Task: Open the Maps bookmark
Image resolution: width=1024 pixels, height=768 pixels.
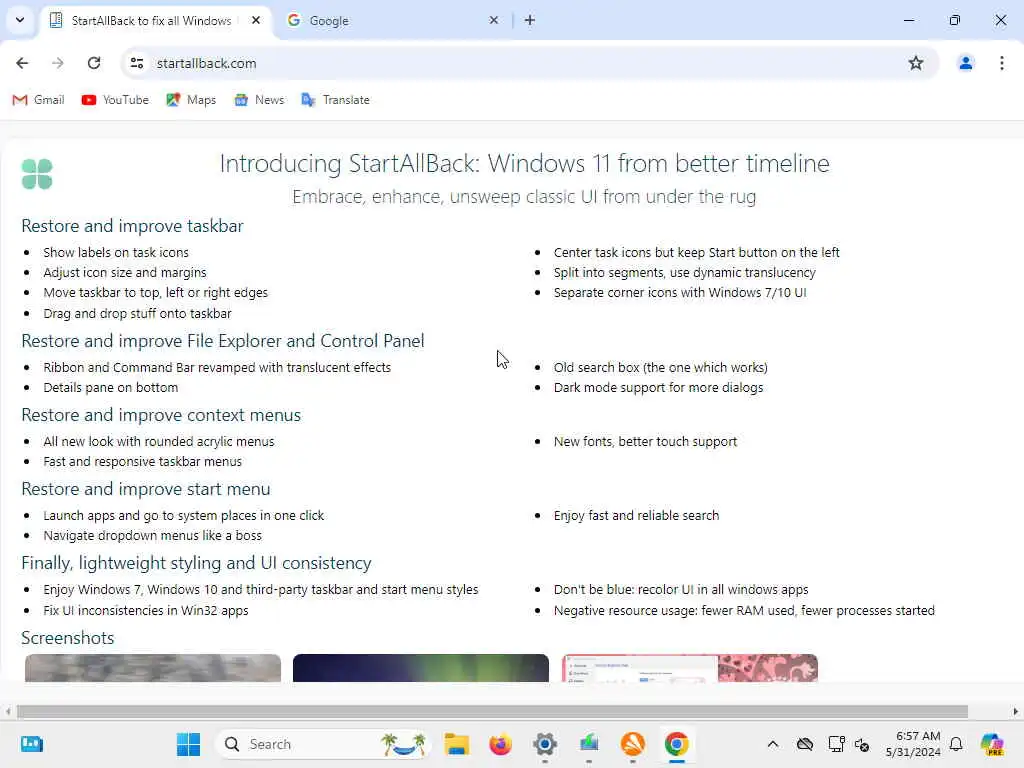Action: coord(191,100)
